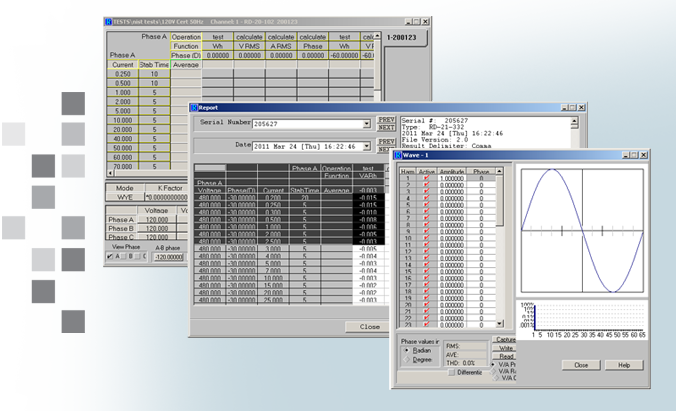Image resolution: width=676 pixels, height=411 pixels.
Task: Click the VARh function cell in Report grid
Action: click(x=368, y=176)
